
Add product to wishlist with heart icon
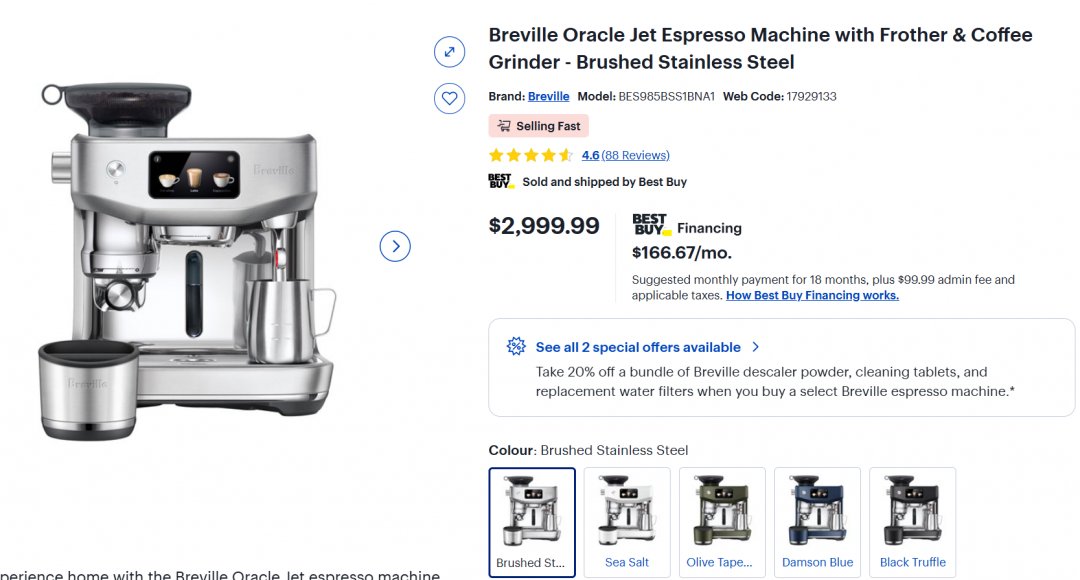click(449, 98)
